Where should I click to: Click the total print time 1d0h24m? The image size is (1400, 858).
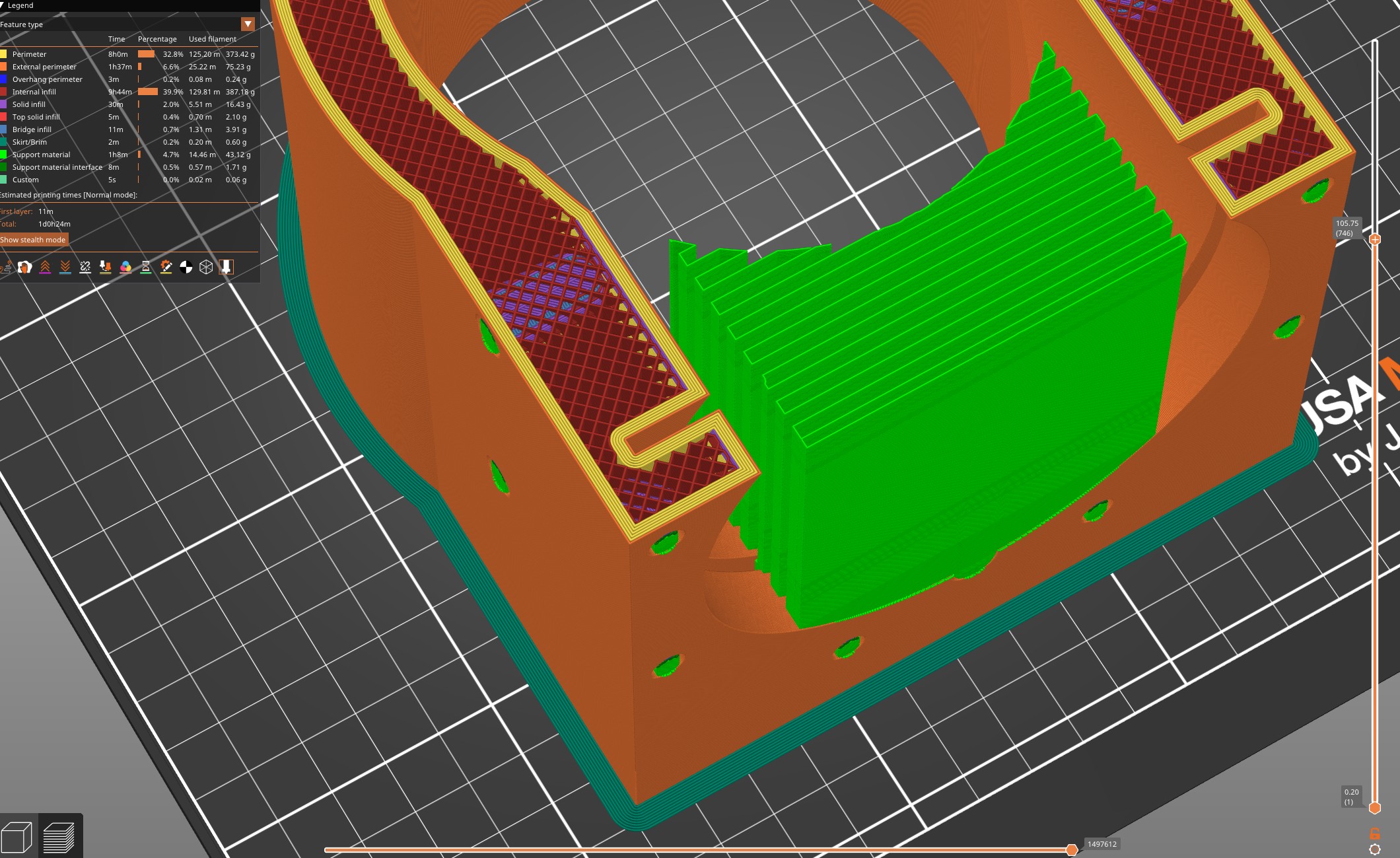click(x=54, y=224)
